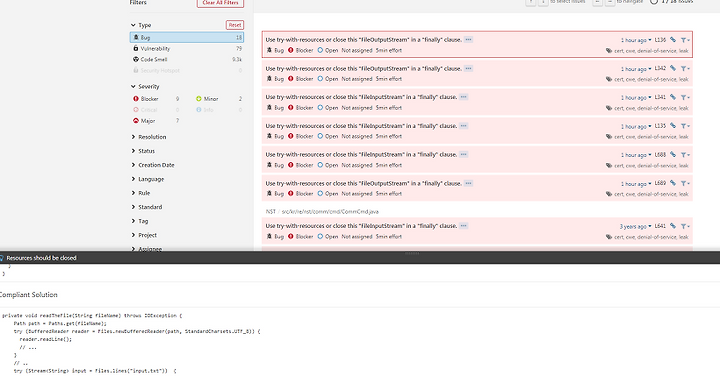Screen dimensions: 720x376
Task: Expand the Status filter section
Action: click(143, 151)
